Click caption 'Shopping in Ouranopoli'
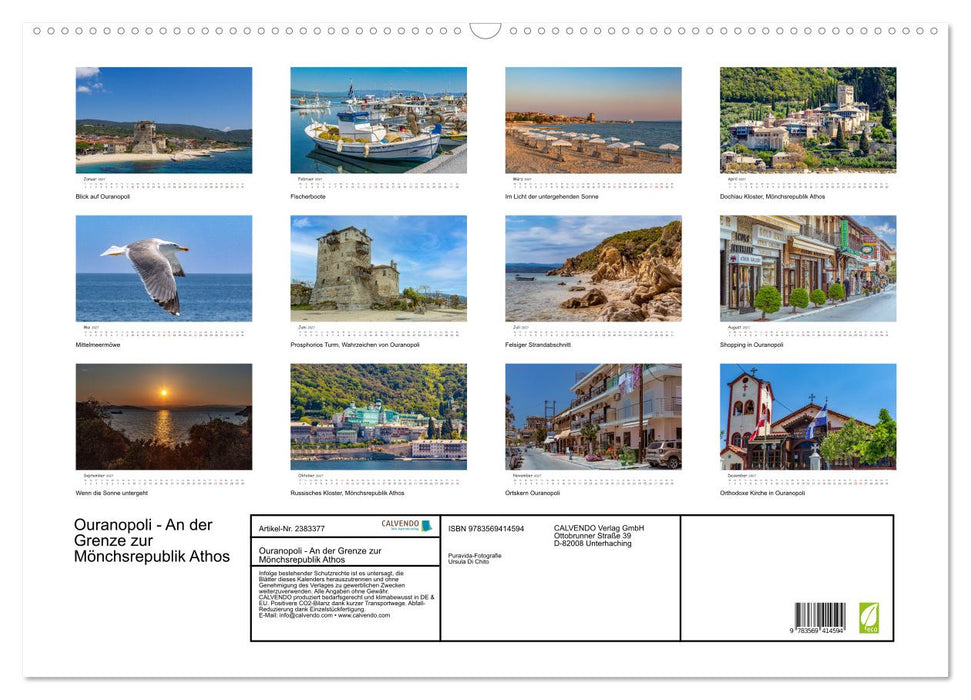This screenshot has height=700, width=971. (x=751, y=344)
